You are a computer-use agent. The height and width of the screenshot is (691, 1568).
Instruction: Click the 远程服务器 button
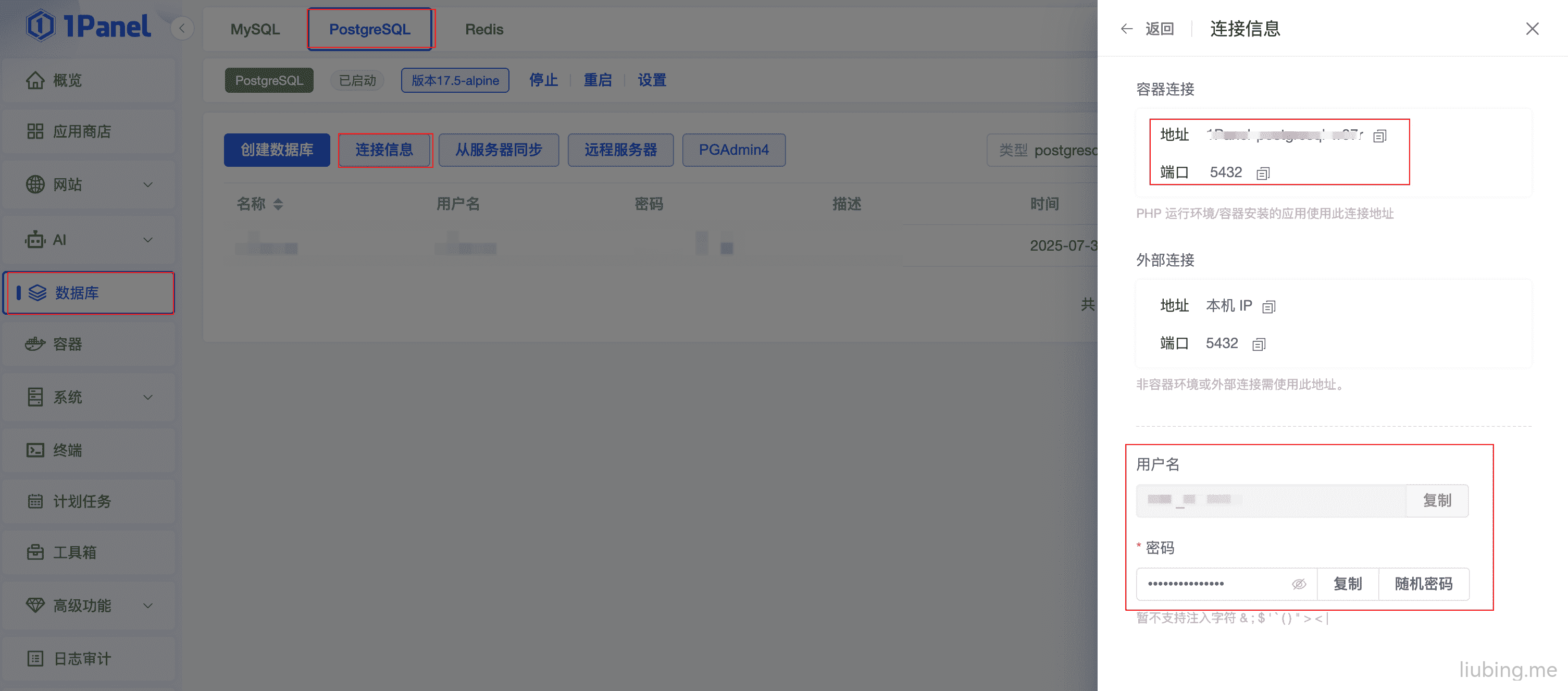click(620, 150)
